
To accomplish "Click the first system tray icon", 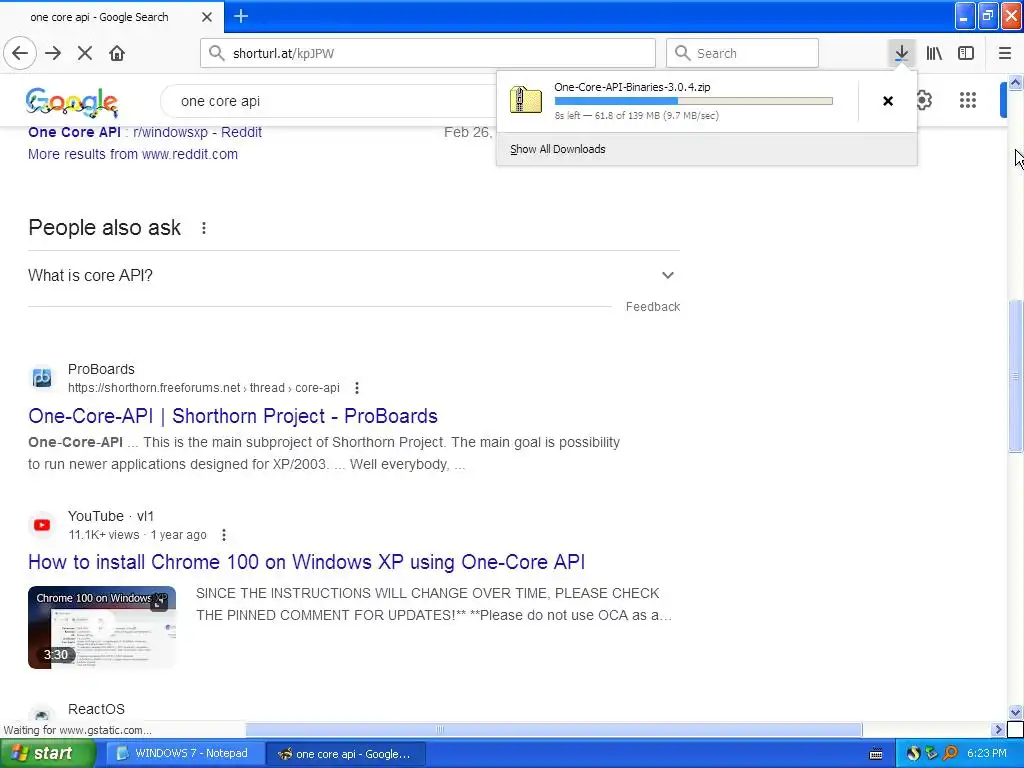I will pos(914,753).
